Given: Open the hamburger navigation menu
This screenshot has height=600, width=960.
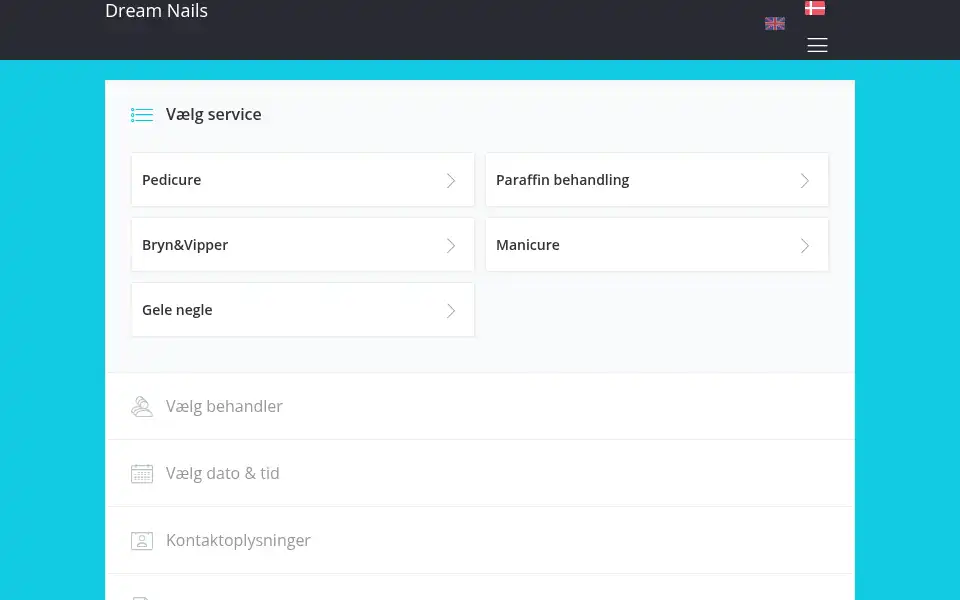Looking at the screenshot, I should click(817, 45).
